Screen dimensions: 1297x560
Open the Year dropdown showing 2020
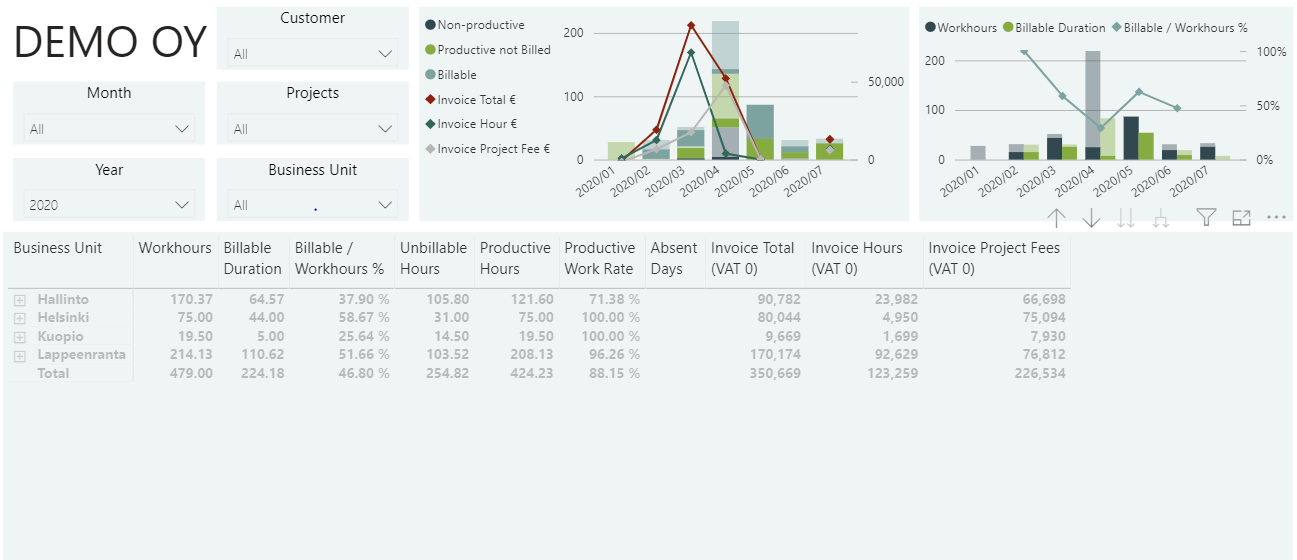109,205
